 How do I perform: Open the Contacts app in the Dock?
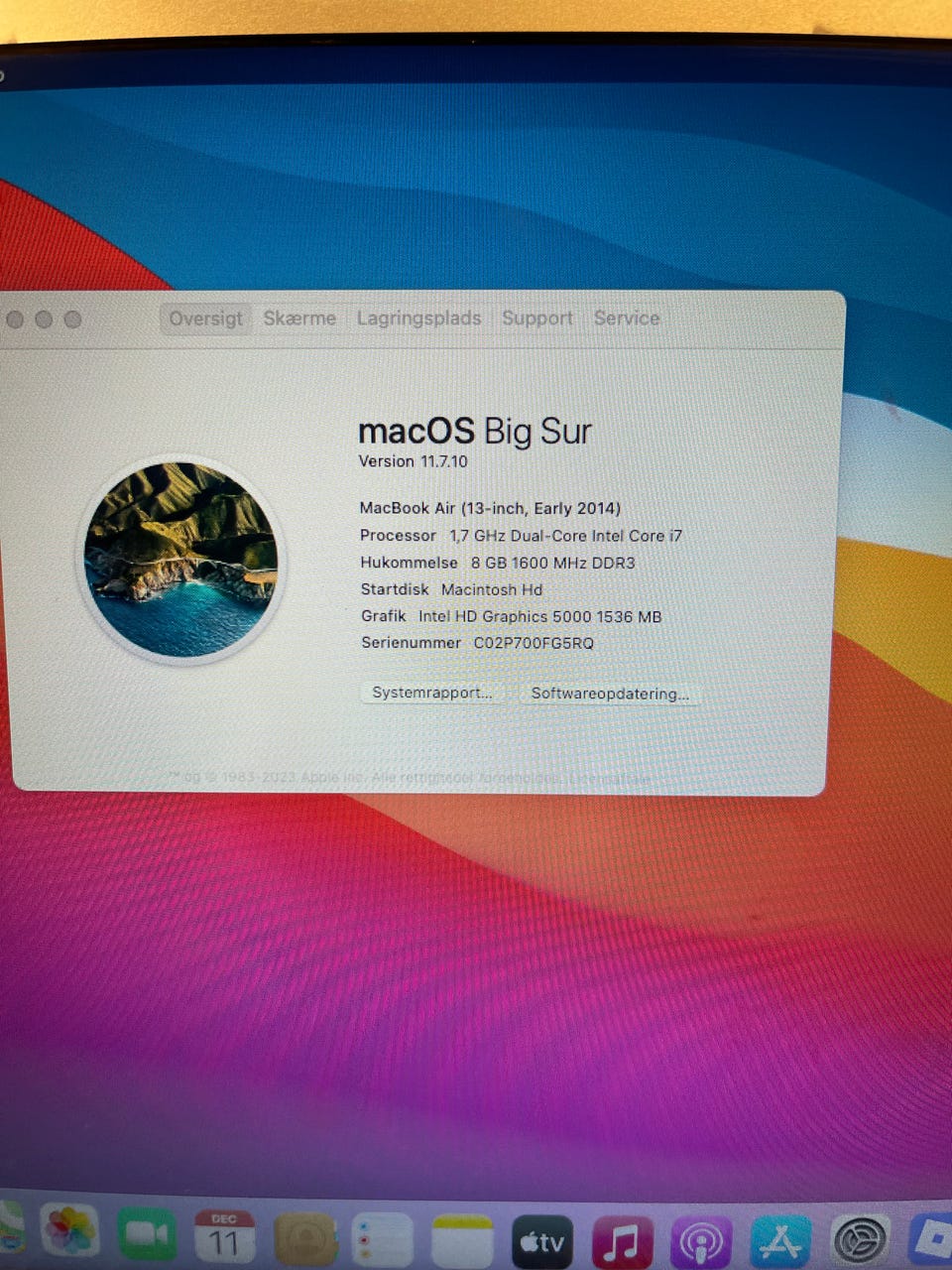click(x=304, y=1239)
